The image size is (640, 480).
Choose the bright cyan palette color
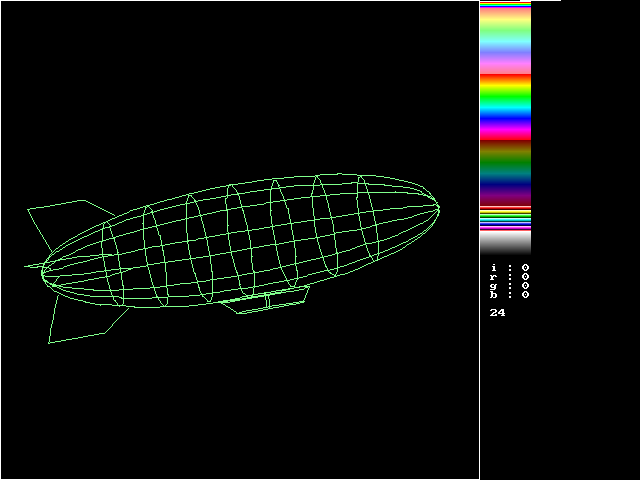505,110
